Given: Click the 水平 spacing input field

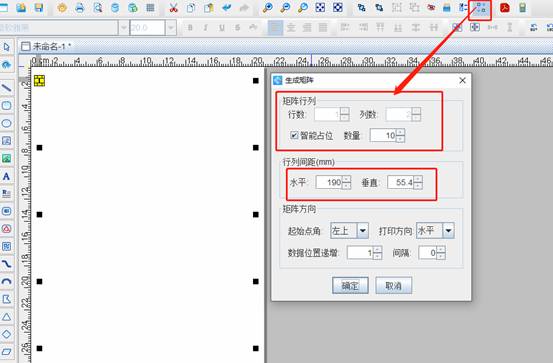Looking at the screenshot, I should 329,182.
